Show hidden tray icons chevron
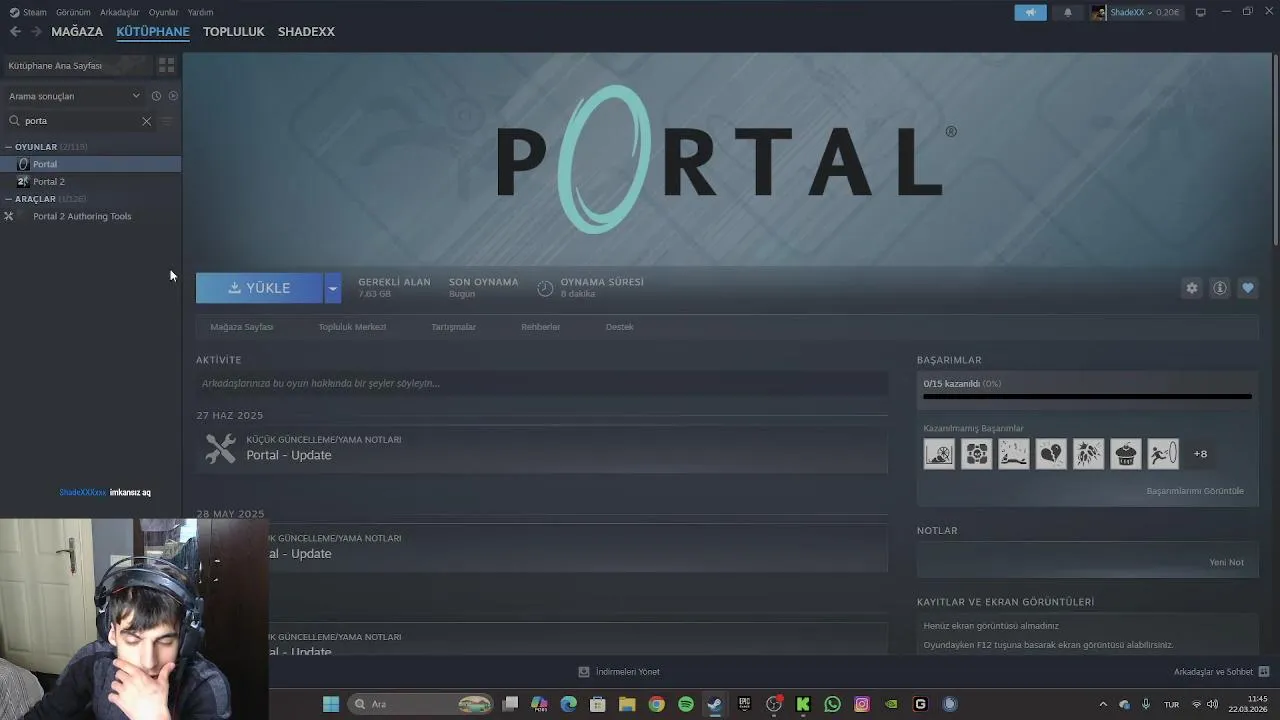The image size is (1280, 720). pos(1103,704)
